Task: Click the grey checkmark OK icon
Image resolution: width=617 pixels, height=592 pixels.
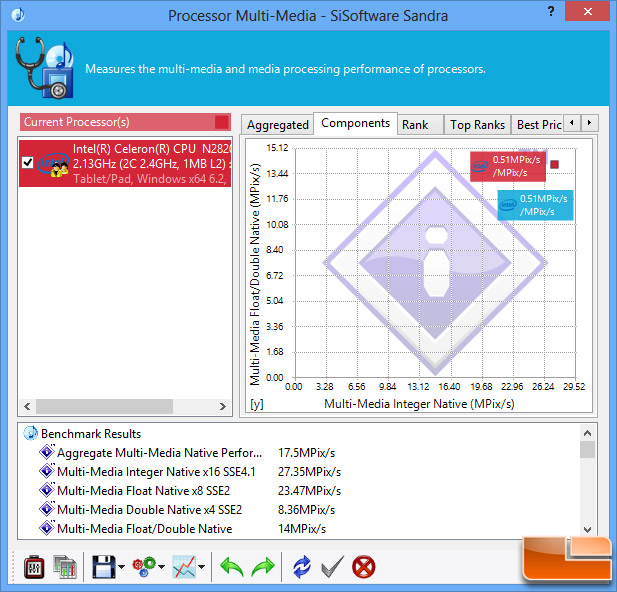Action: point(333,567)
